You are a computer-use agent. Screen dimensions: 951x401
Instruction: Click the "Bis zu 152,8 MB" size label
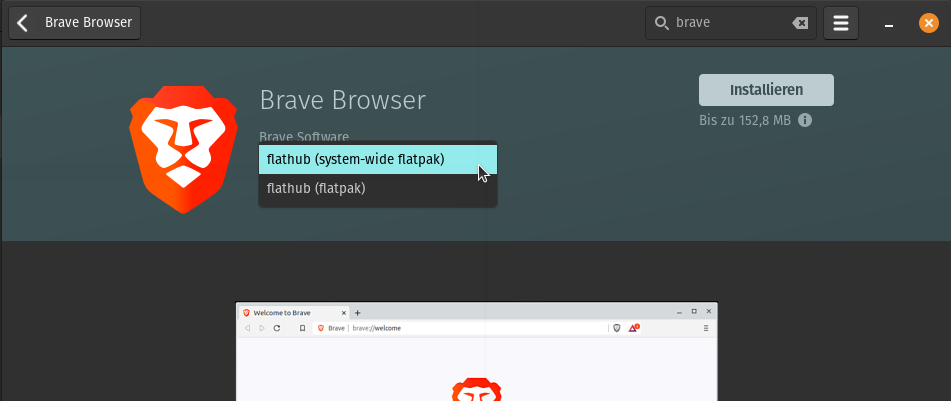(x=745, y=120)
